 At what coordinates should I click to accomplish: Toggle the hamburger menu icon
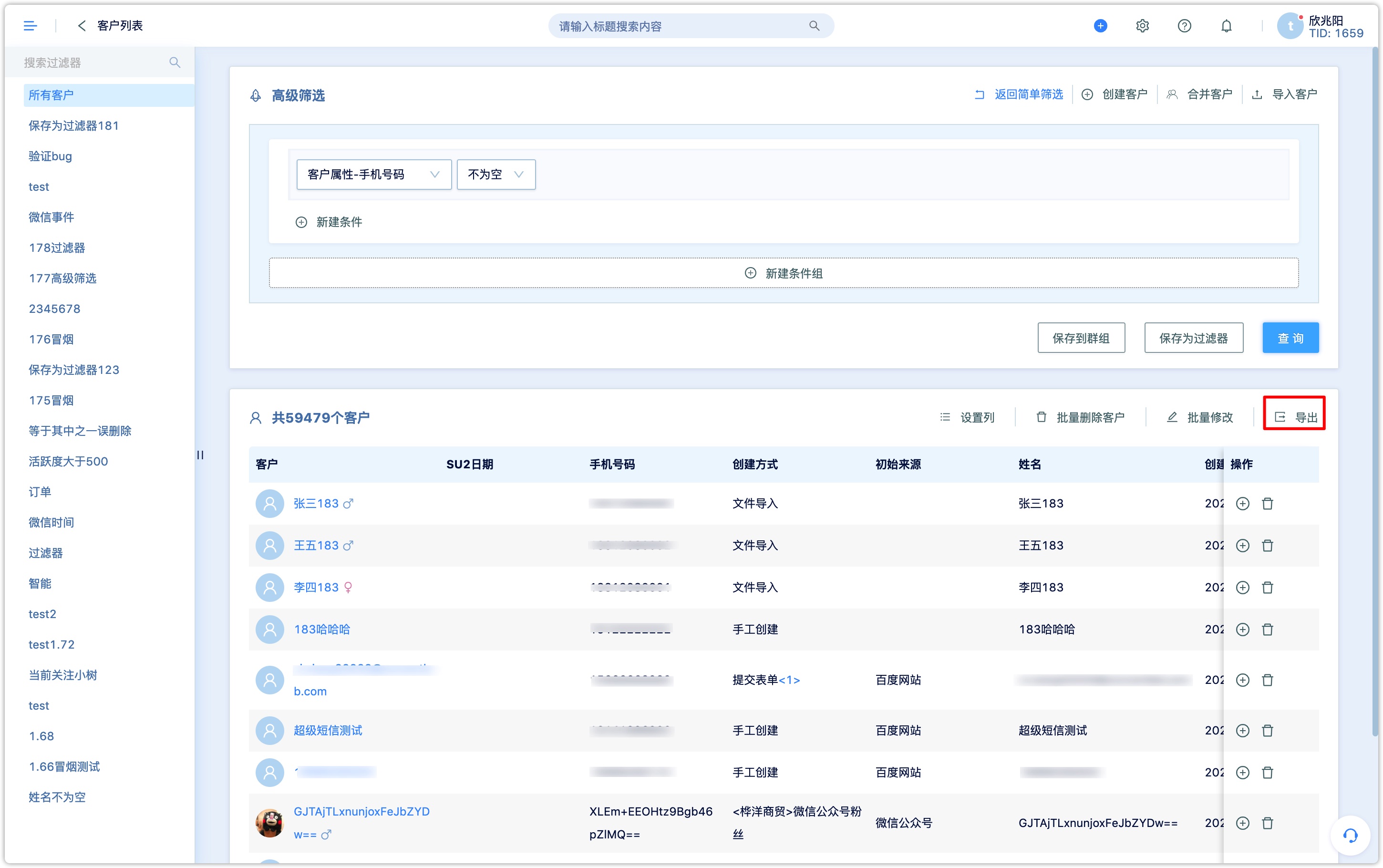[30, 25]
